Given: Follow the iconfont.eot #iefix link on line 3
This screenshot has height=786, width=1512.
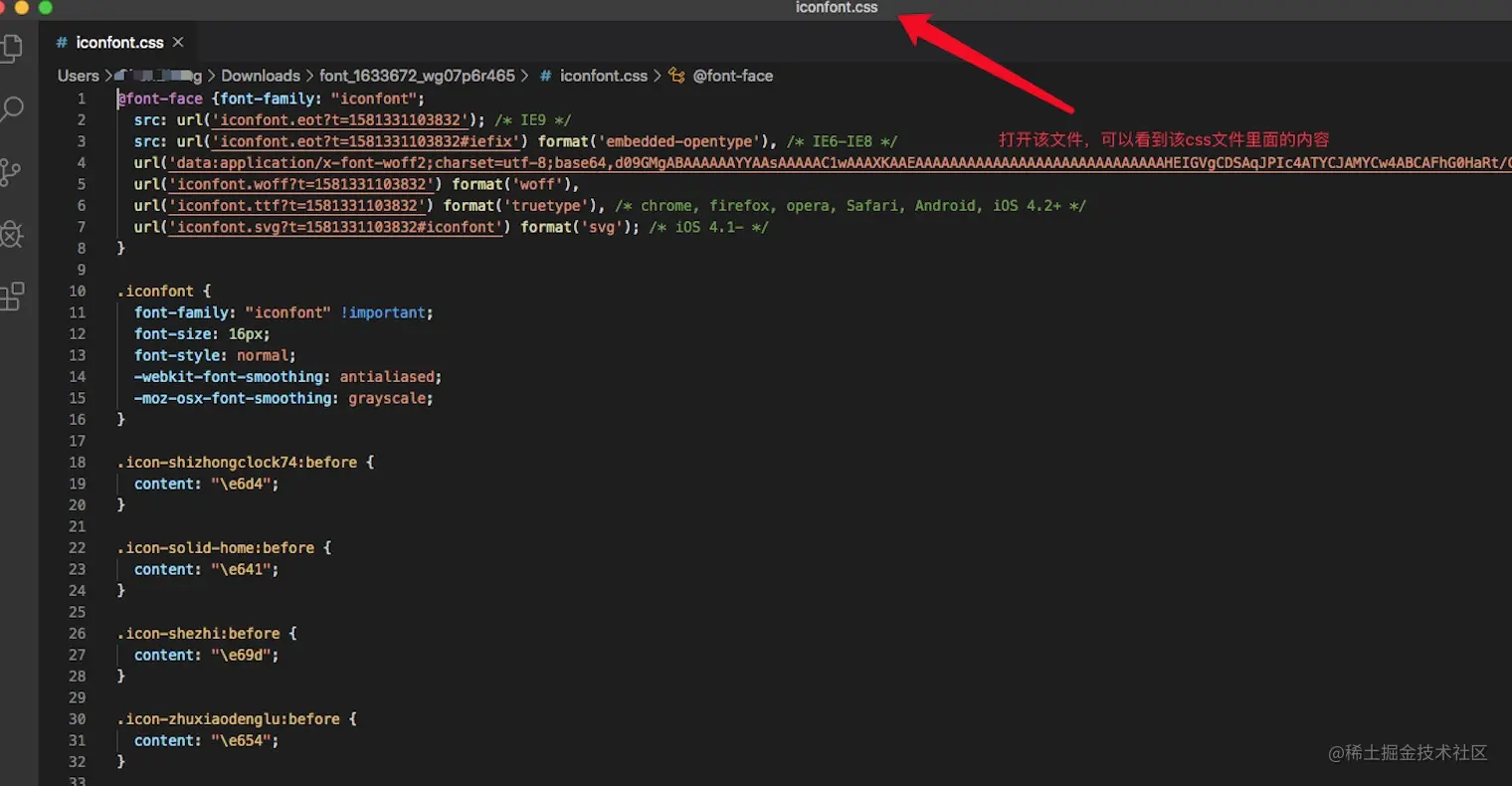Looking at the screenshot, I should (364, 141).
